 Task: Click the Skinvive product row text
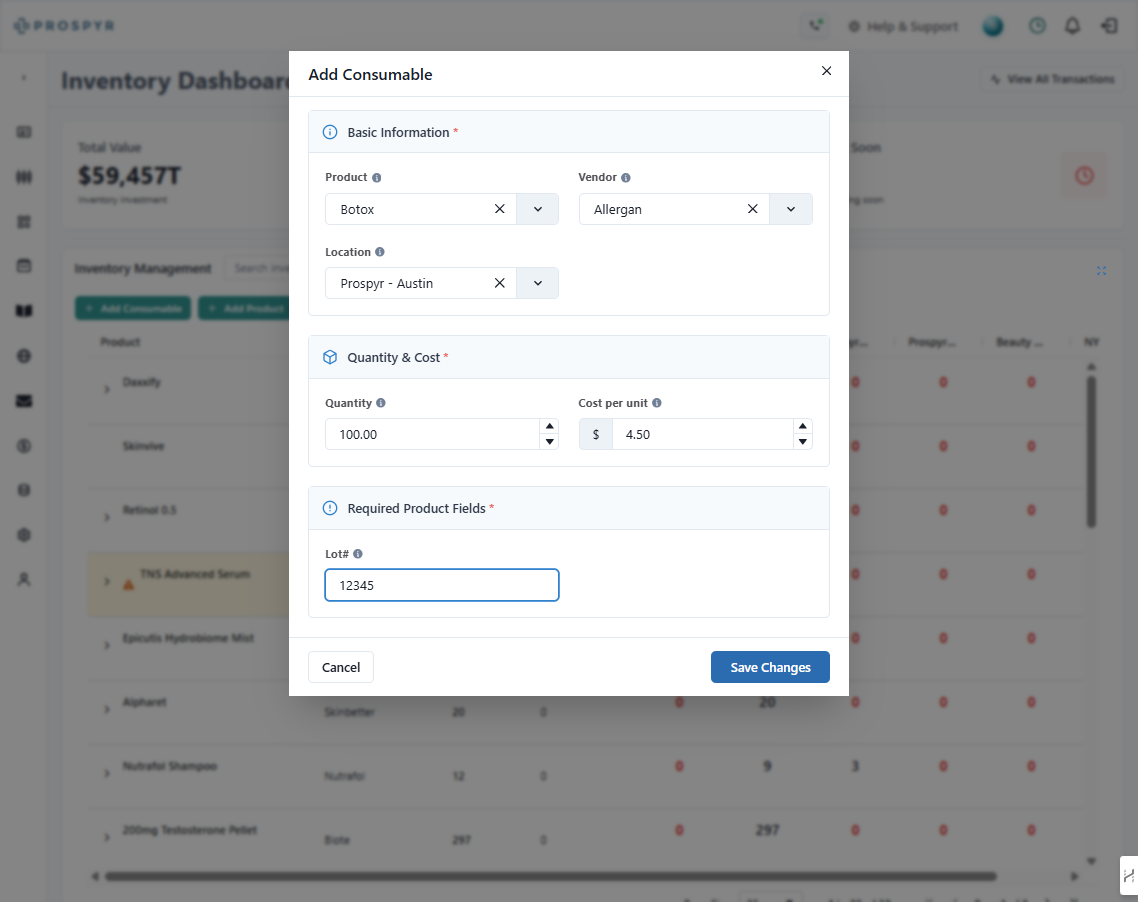tap(143, 446)
